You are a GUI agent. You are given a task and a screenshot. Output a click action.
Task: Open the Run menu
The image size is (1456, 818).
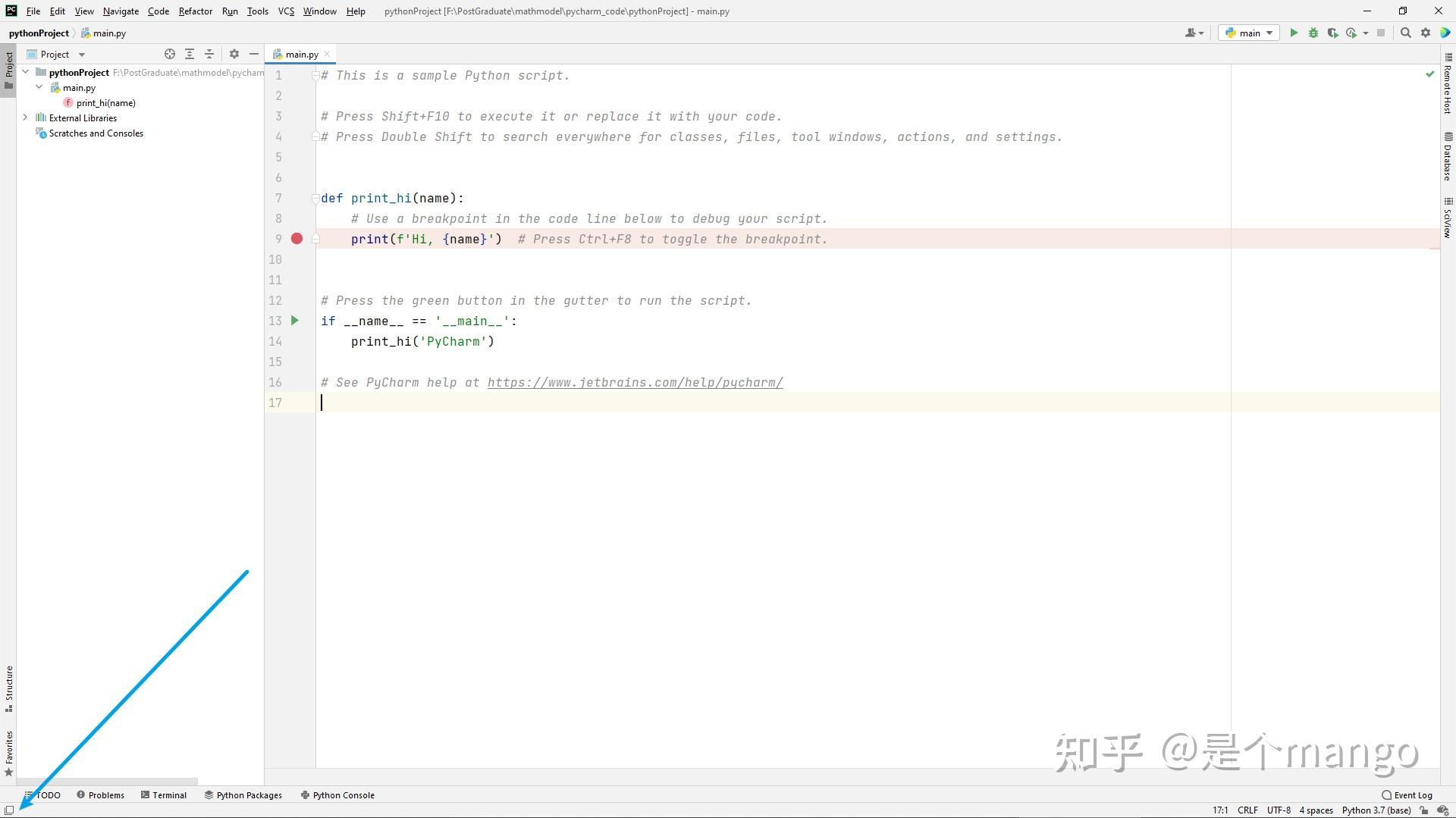230,11
